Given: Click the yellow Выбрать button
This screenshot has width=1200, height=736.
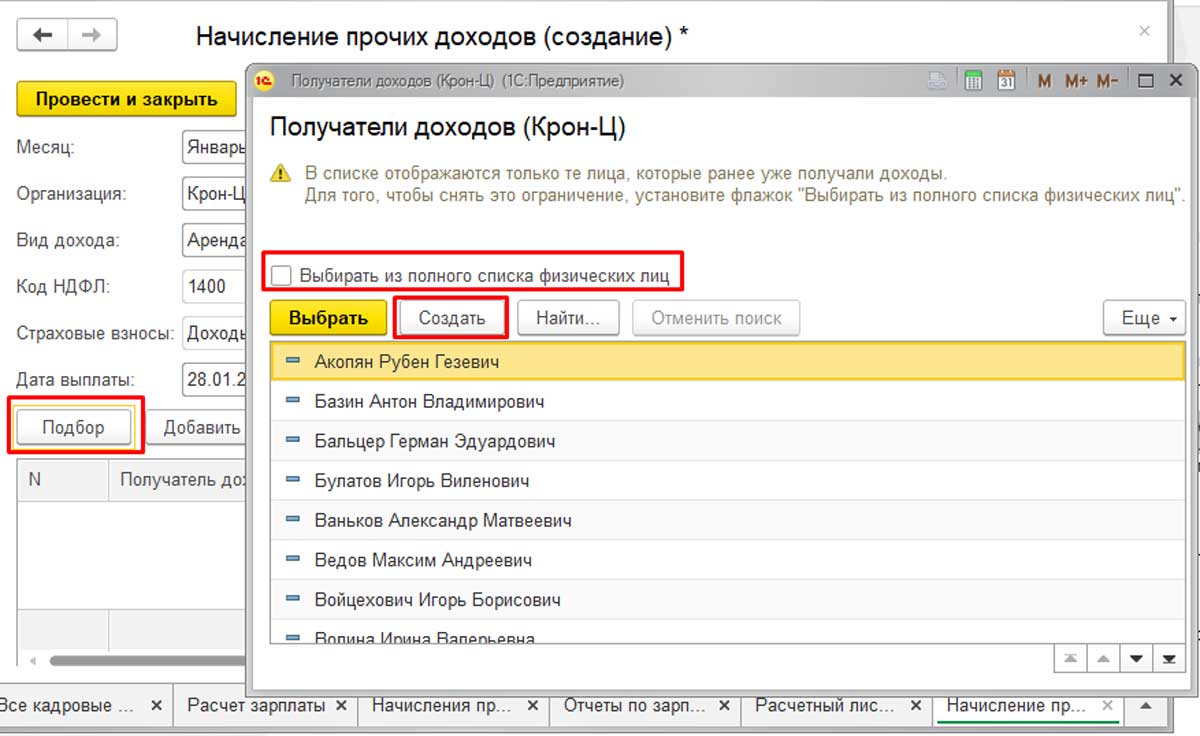Looking at the screenshot, I should pyautogui.click(x=329, y=318).
